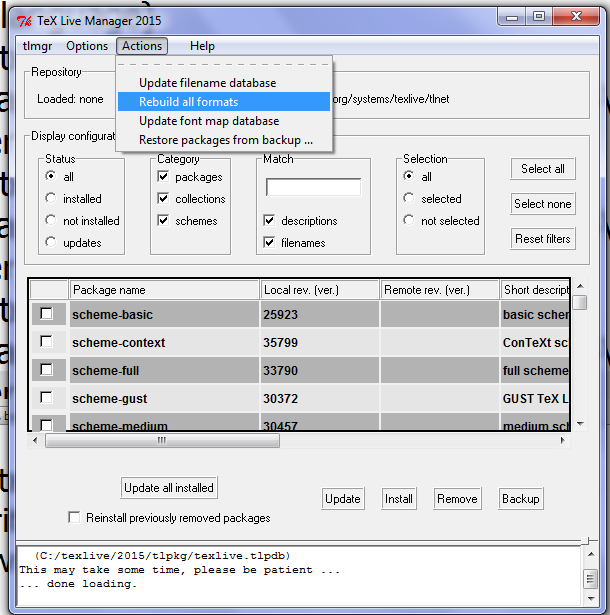Choose 'not selected' in Selection group
Image resolution: width=610 pixels, height=615 pixels.
409,221
